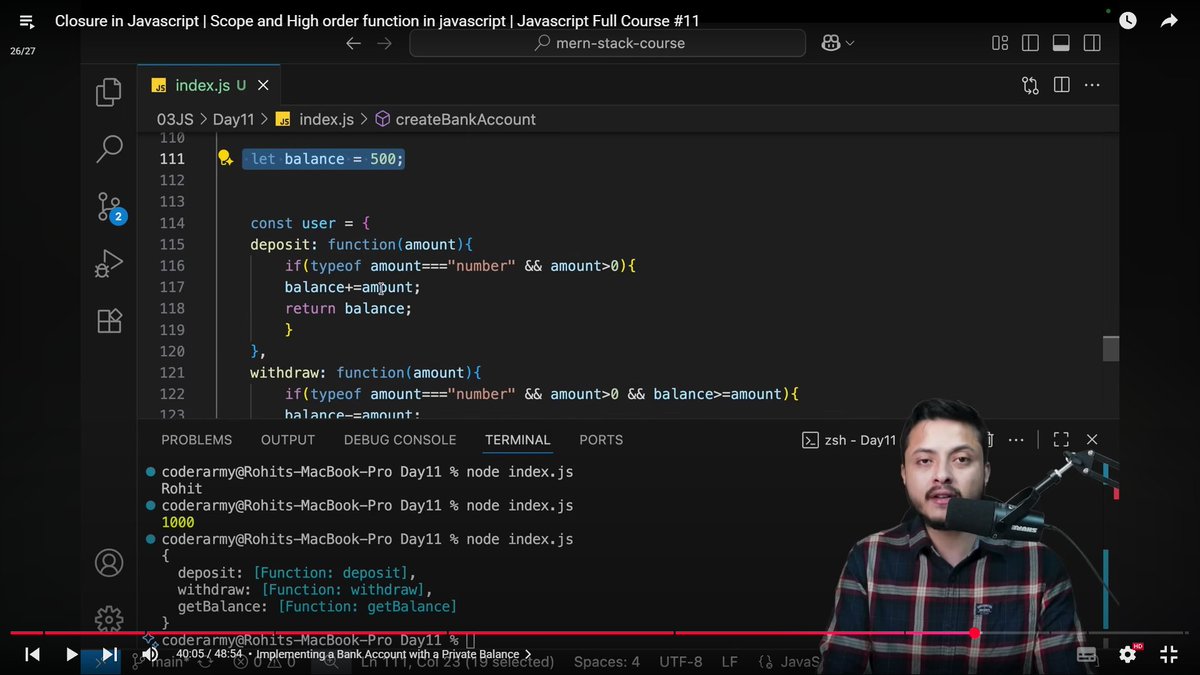Select the index.js editor tab
Screen dimensions: 1200x675
point(209,85)
